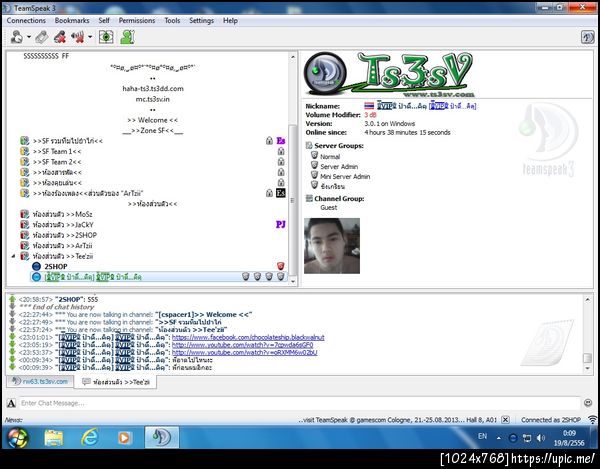Click the purple Es badge on first SF channel
600x469 pixels.
281,141
